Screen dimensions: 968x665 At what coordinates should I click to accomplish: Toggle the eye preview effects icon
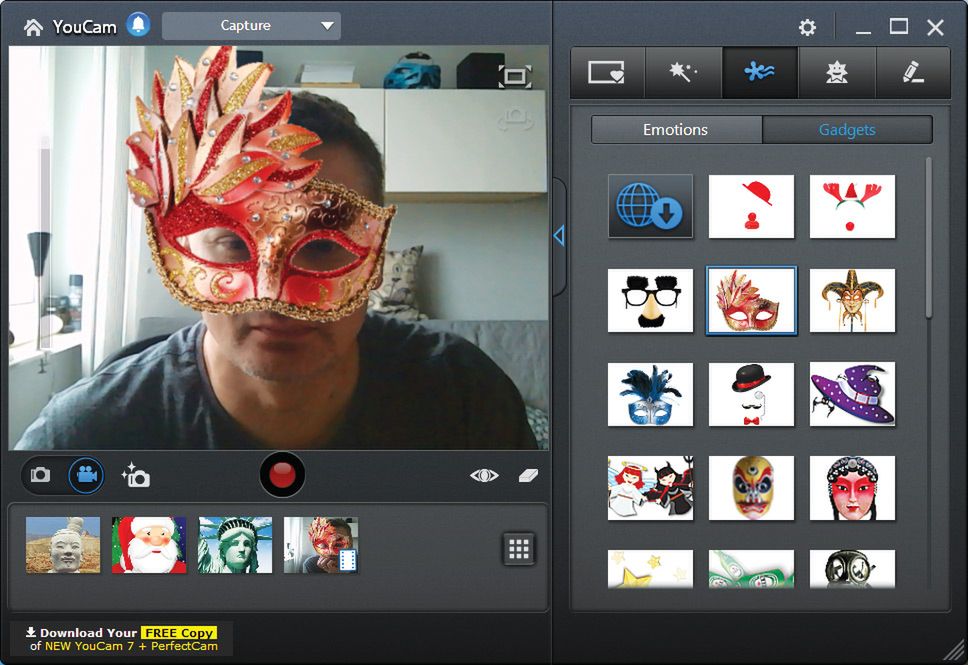(484, 475)
